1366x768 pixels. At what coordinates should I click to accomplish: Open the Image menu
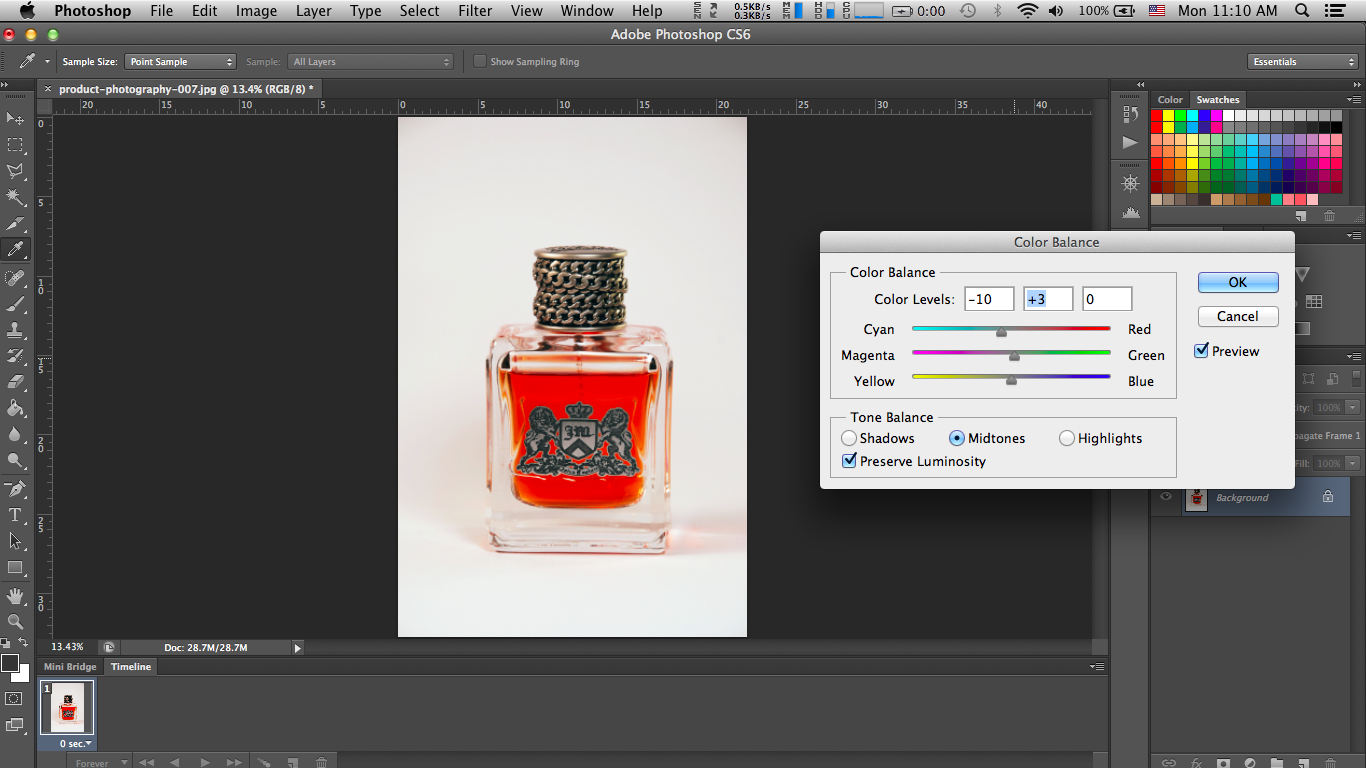[x=256, y=11]
